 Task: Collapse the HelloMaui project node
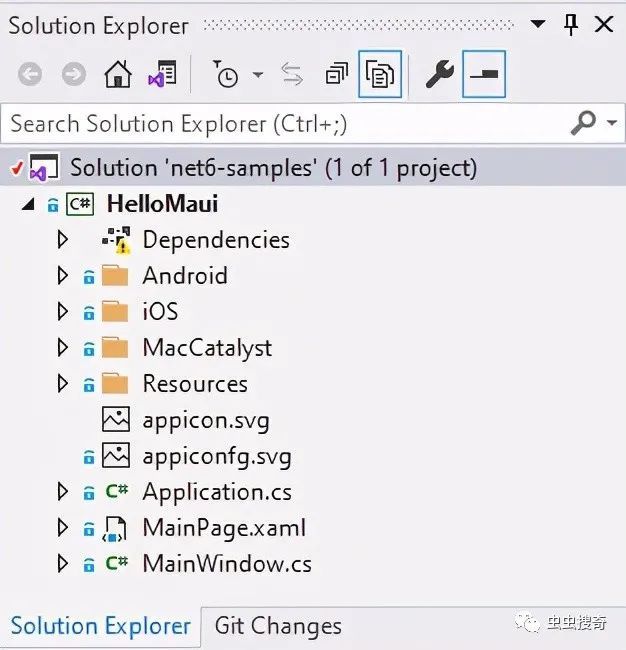[27, 204]
